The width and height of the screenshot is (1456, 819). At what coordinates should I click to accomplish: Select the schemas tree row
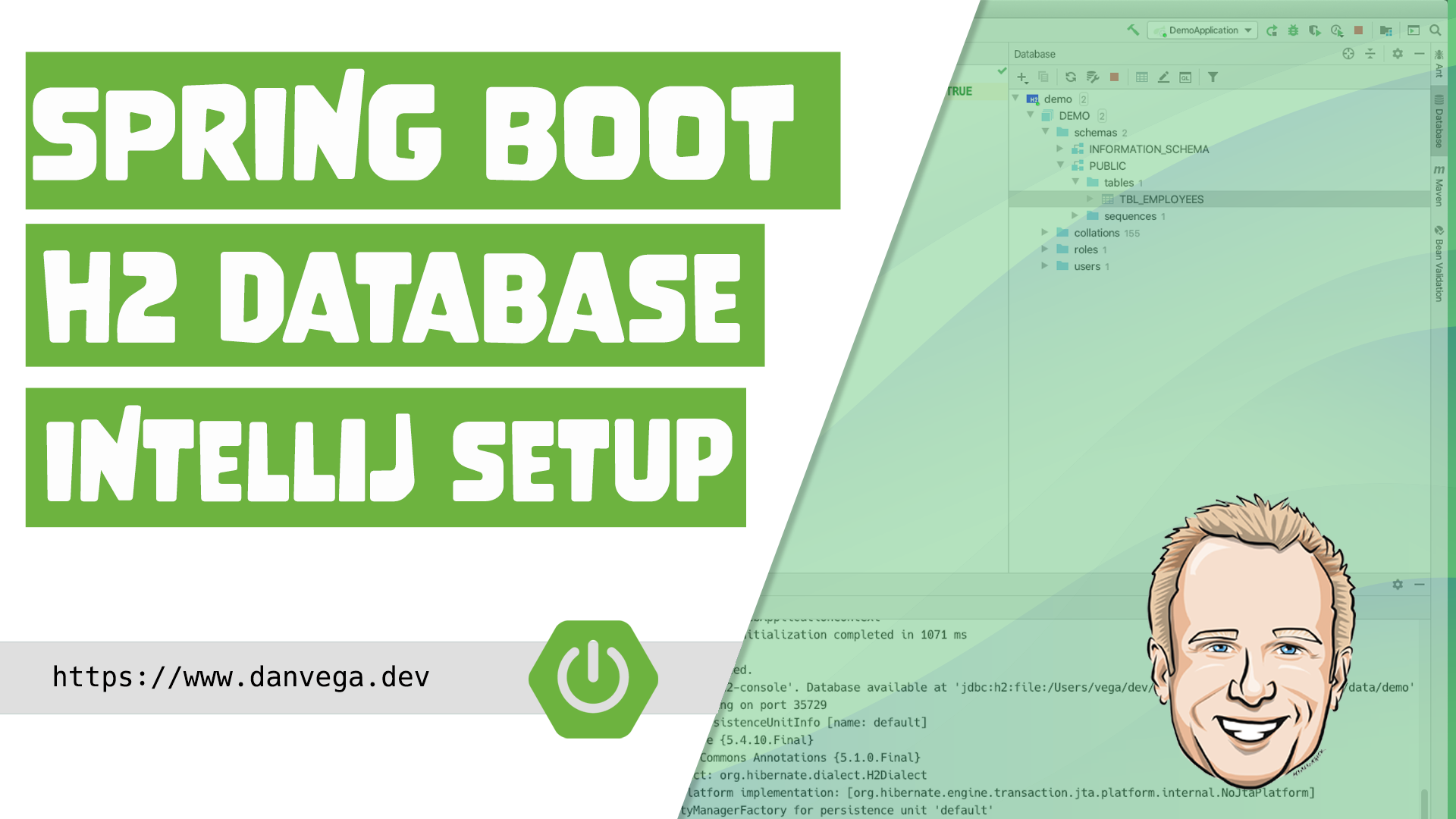point(1219,132)
